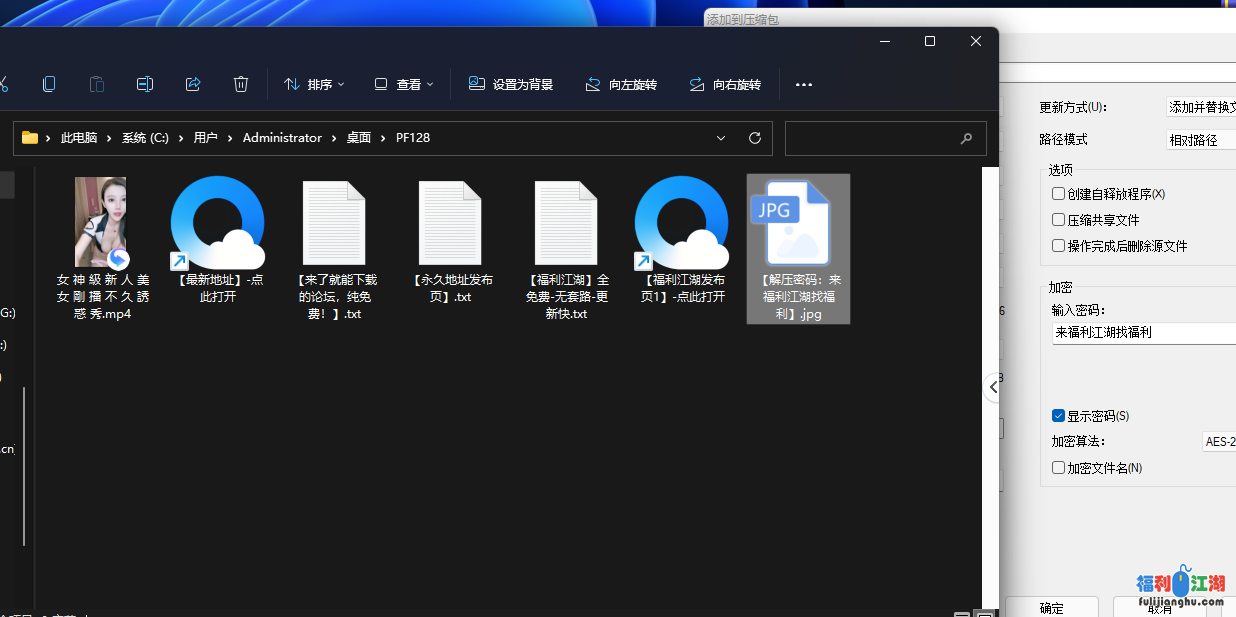Image resolution: width=1236 pixels, height=617 pixels.
Task: Rotate the image left using 向左旋转
Action: [x=621, y=84]
